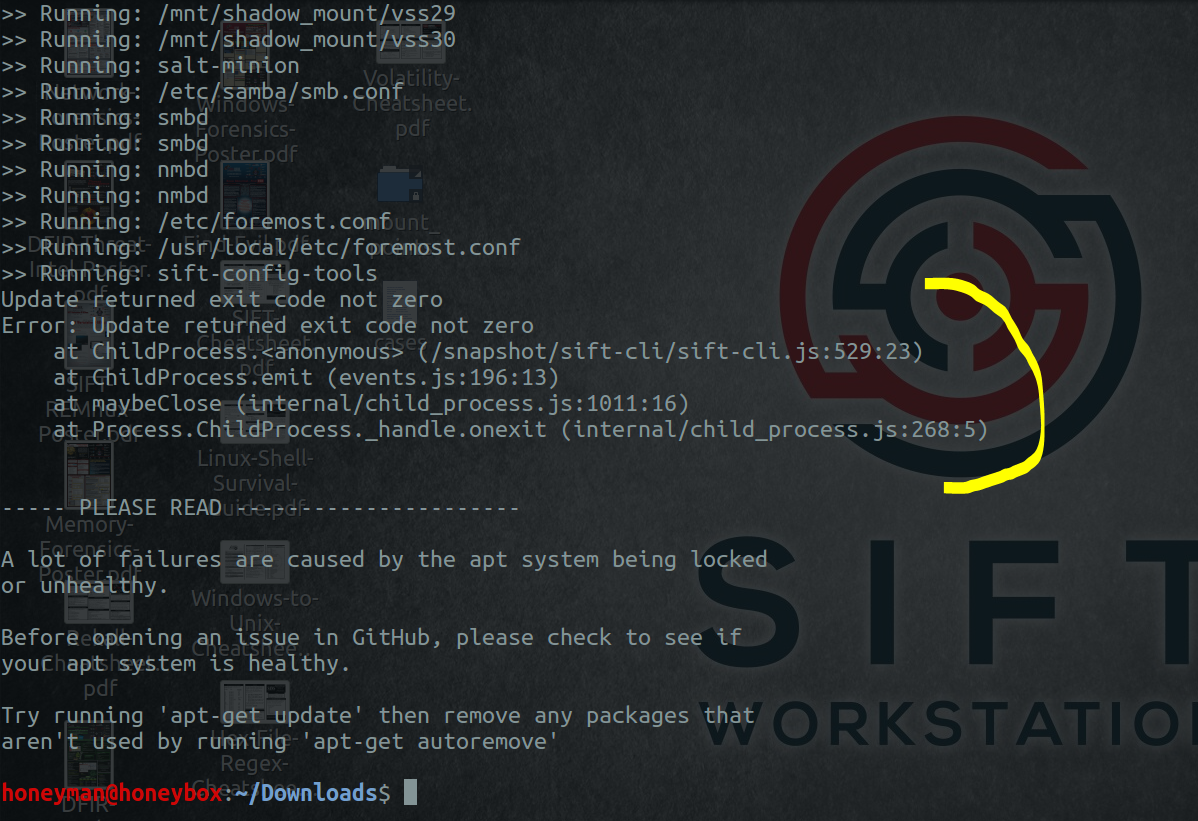Click the SIFT Workstation logo wallpaper

point(965,290)
